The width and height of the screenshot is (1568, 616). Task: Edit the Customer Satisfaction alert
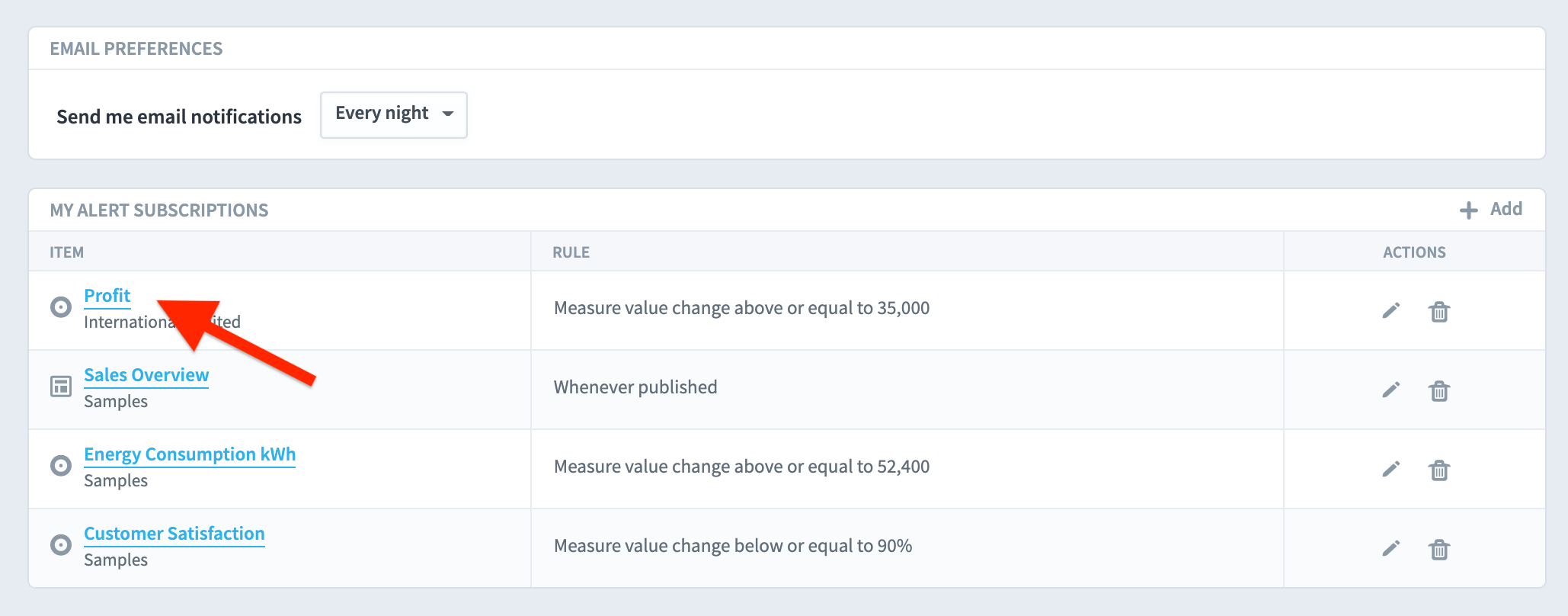(x=1391, y=548)
